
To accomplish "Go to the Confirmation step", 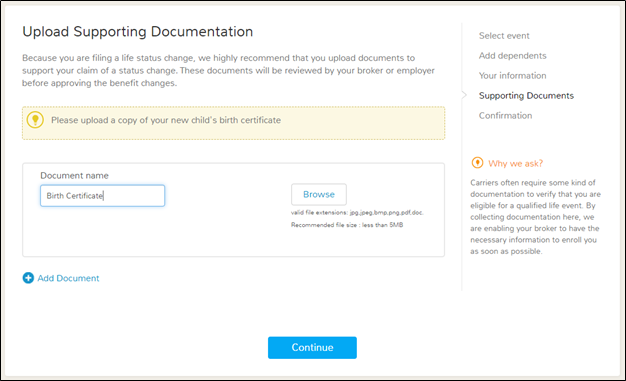I will click(505, 116).
